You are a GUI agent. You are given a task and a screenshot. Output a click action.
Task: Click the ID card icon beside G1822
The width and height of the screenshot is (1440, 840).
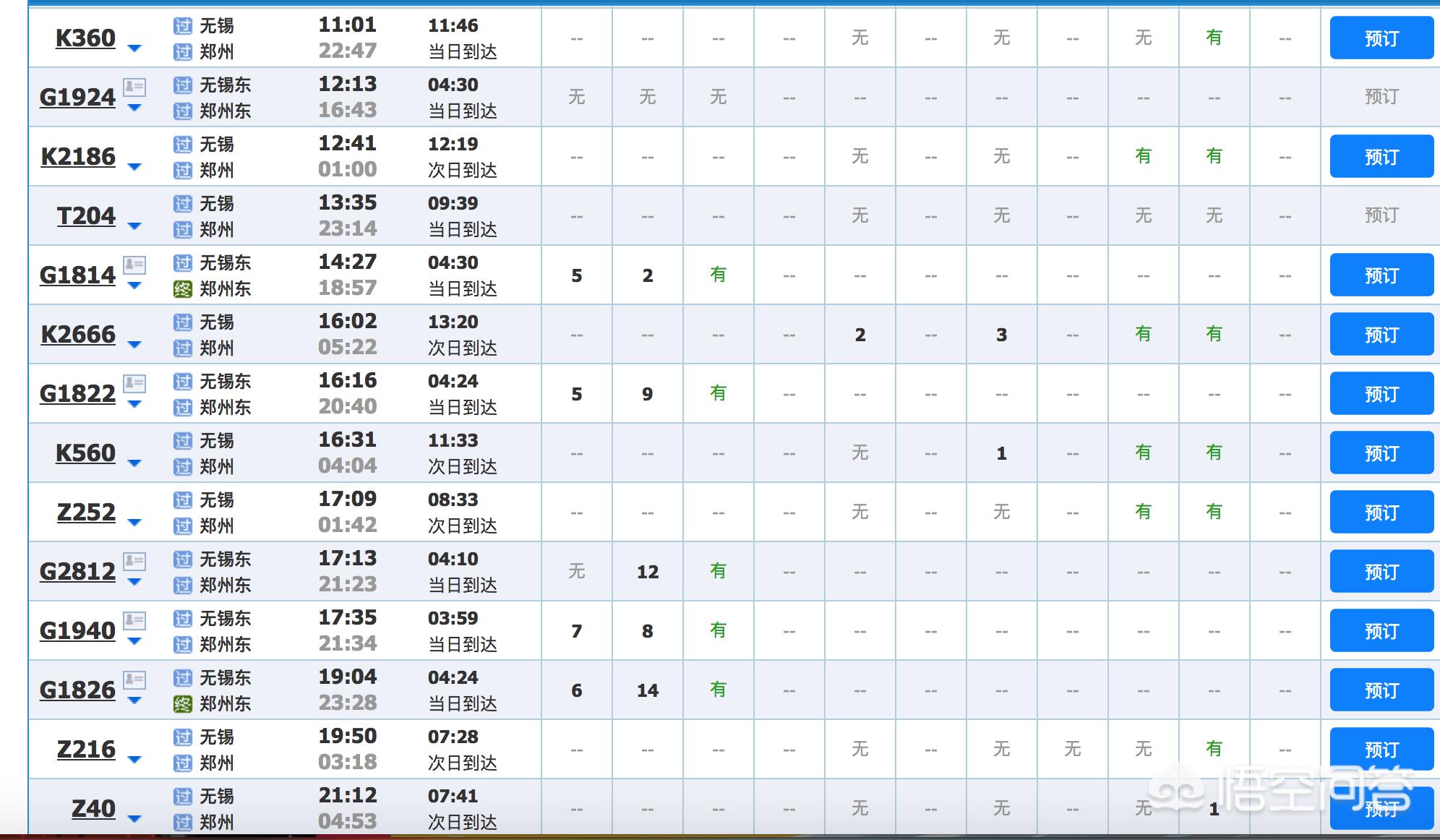(x=134, y=384)
